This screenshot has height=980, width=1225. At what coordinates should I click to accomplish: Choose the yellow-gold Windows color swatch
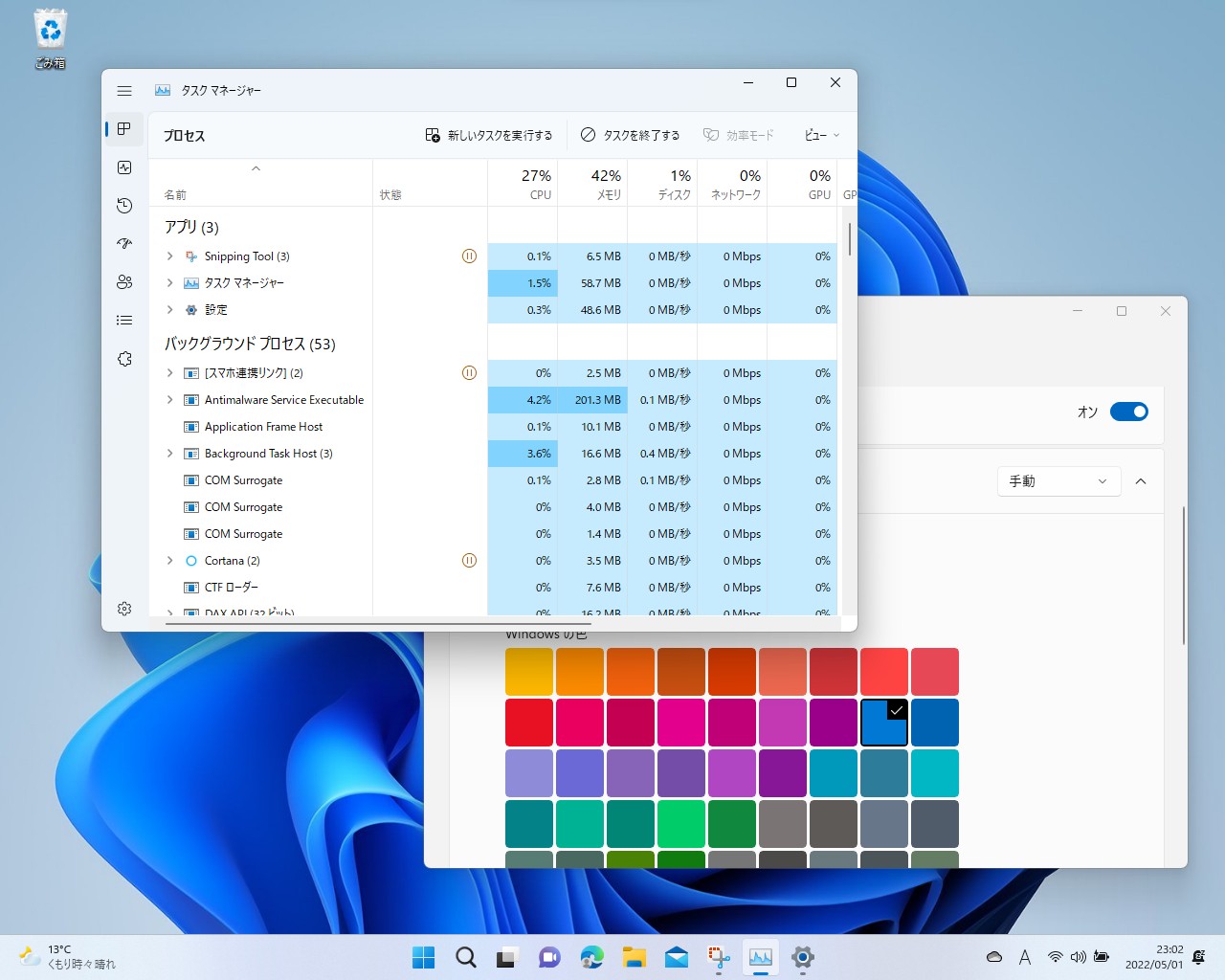click(x=529, y=672)
